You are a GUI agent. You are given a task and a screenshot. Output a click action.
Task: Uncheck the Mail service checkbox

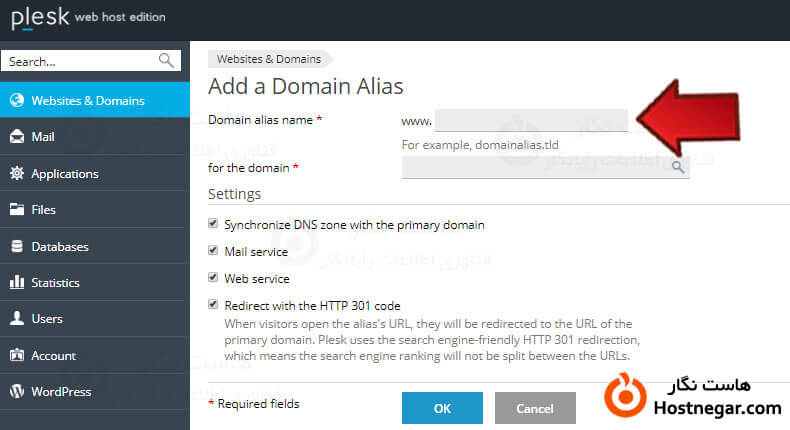point(213,251)
